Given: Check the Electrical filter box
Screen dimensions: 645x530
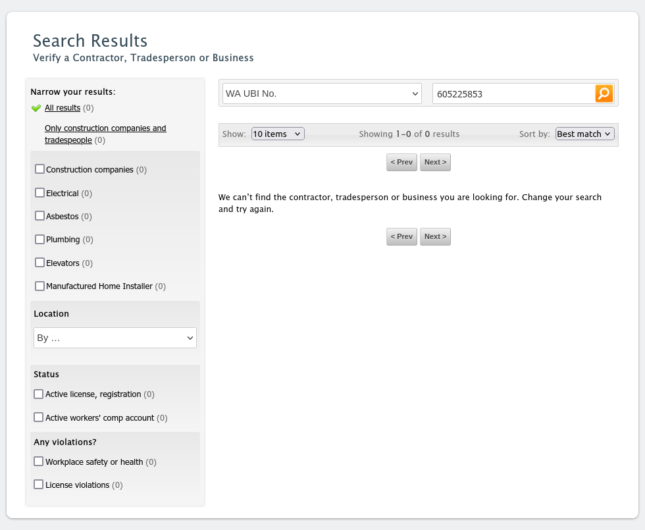Looking at the screenshot, I should [39, 193].
